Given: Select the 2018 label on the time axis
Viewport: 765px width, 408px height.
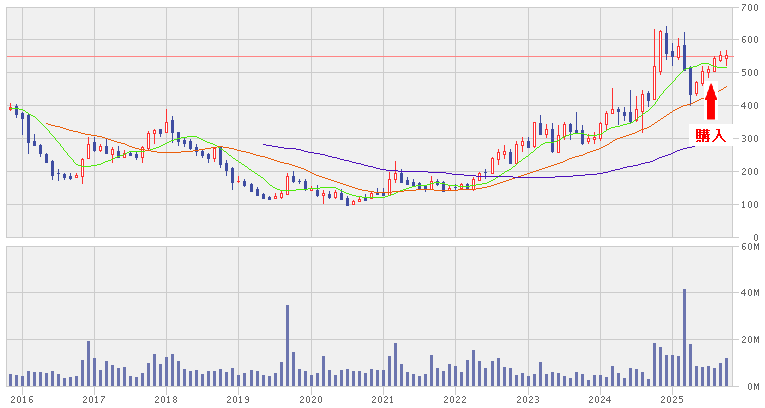Looking at the screenshot, I should (x=166, y=399).
